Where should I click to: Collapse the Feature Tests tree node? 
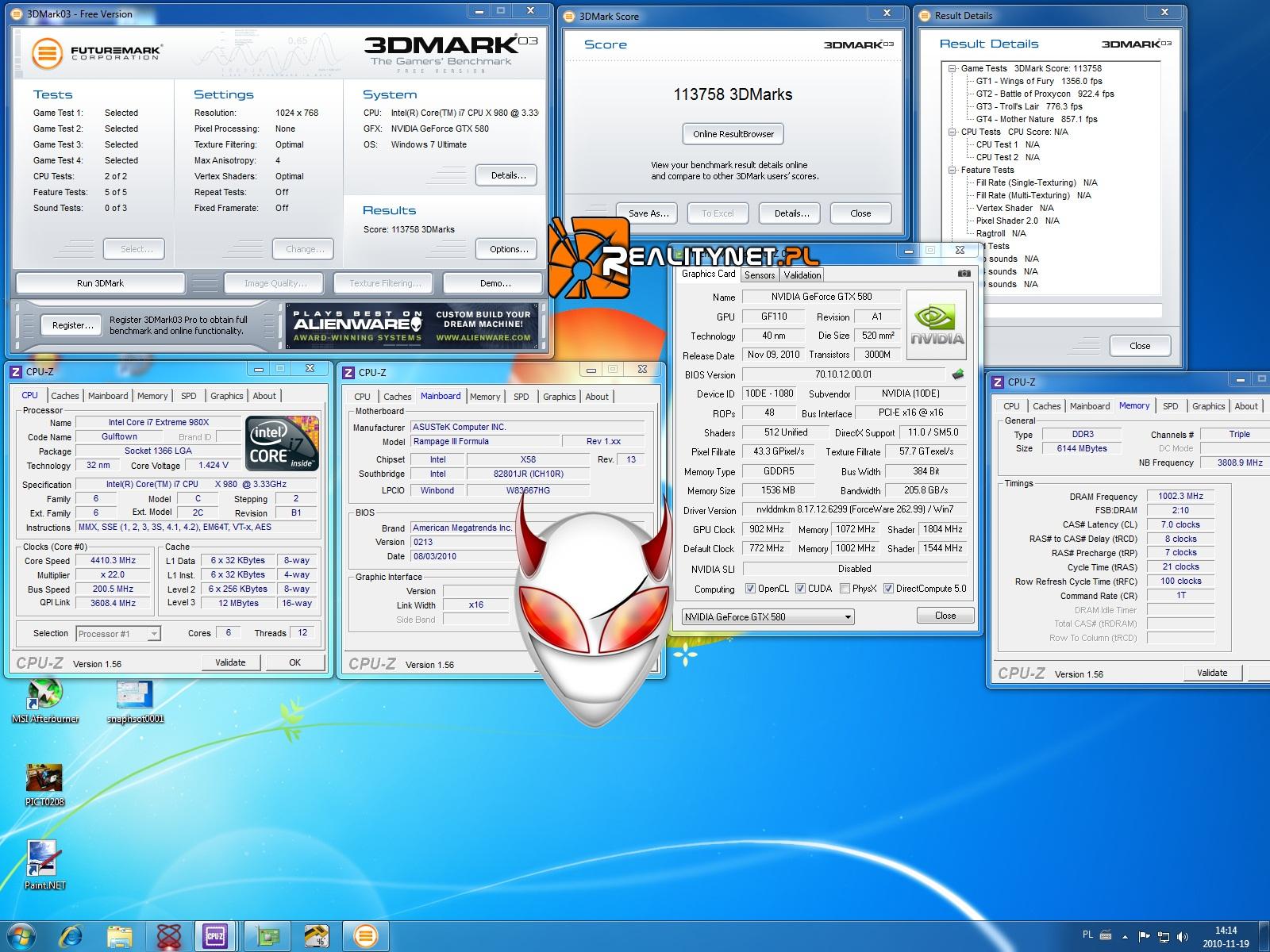click(952, 170)
